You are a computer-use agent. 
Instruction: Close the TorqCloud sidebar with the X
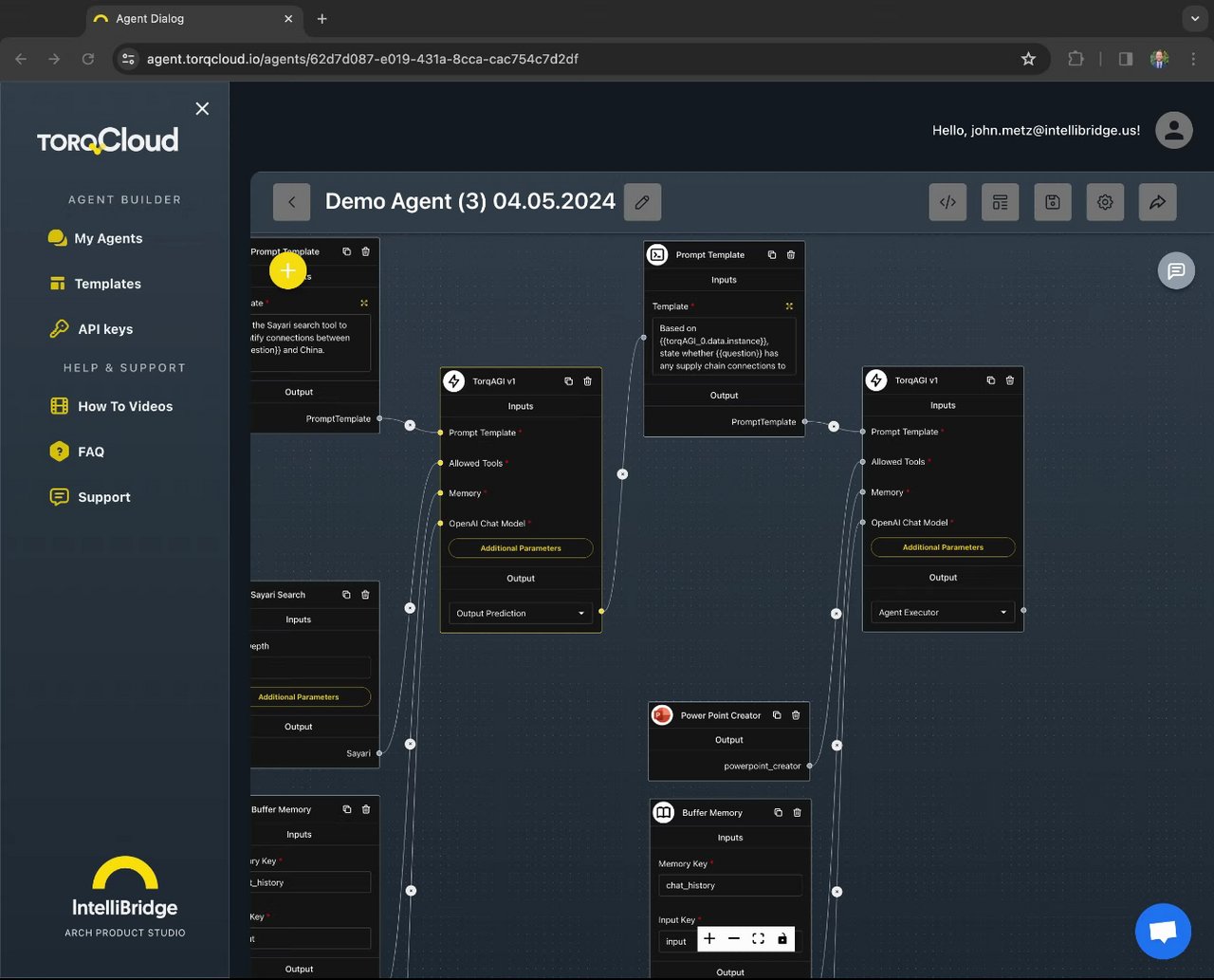202,108
